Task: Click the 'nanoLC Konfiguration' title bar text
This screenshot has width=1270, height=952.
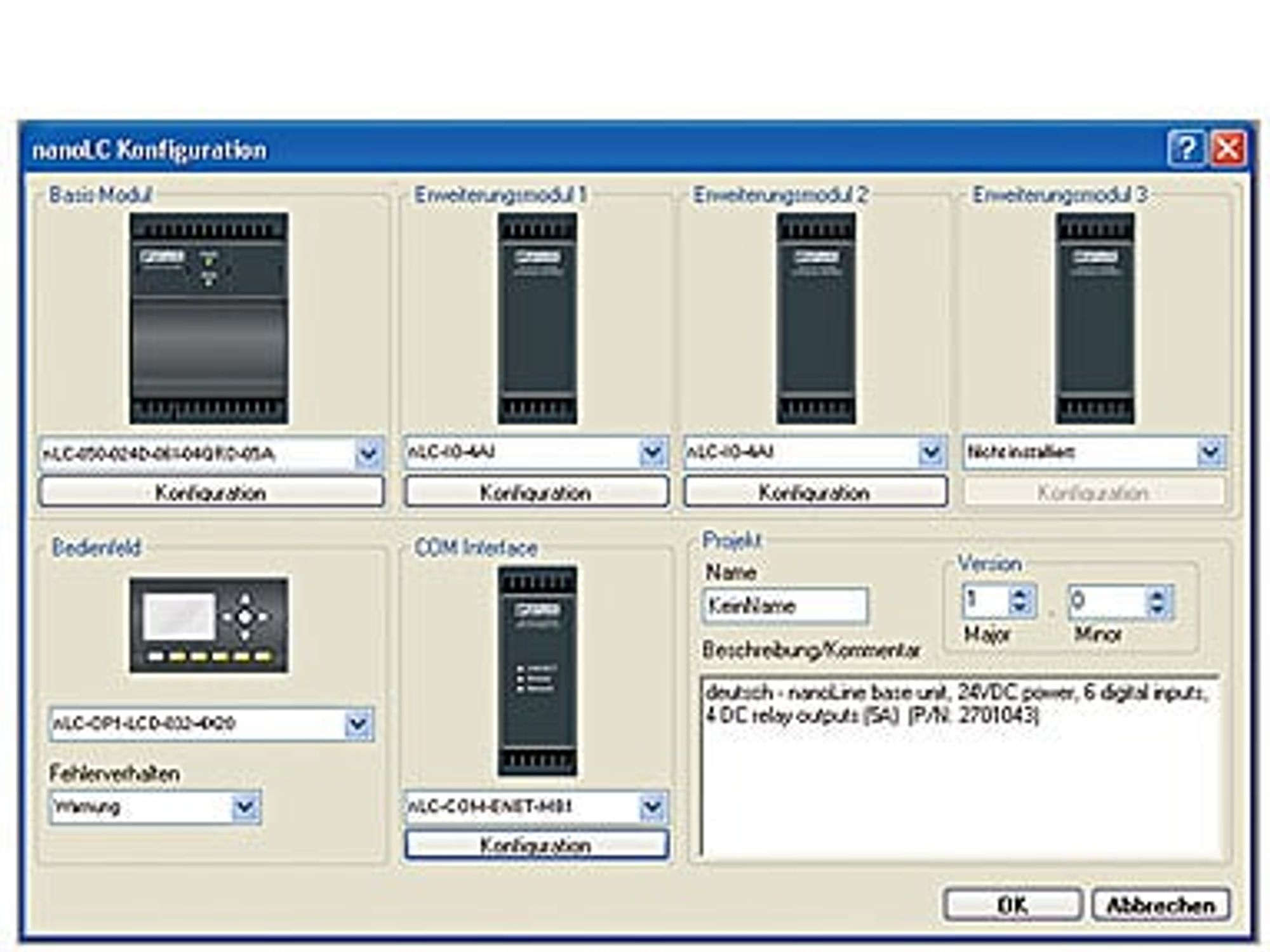Action: [150, 150]
